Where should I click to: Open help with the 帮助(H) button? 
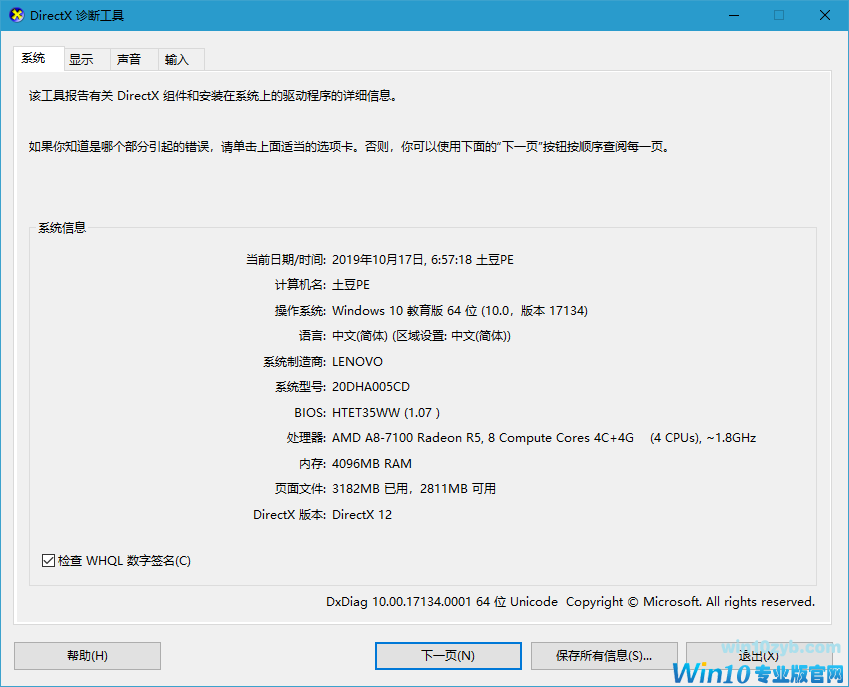coord(87,656)
